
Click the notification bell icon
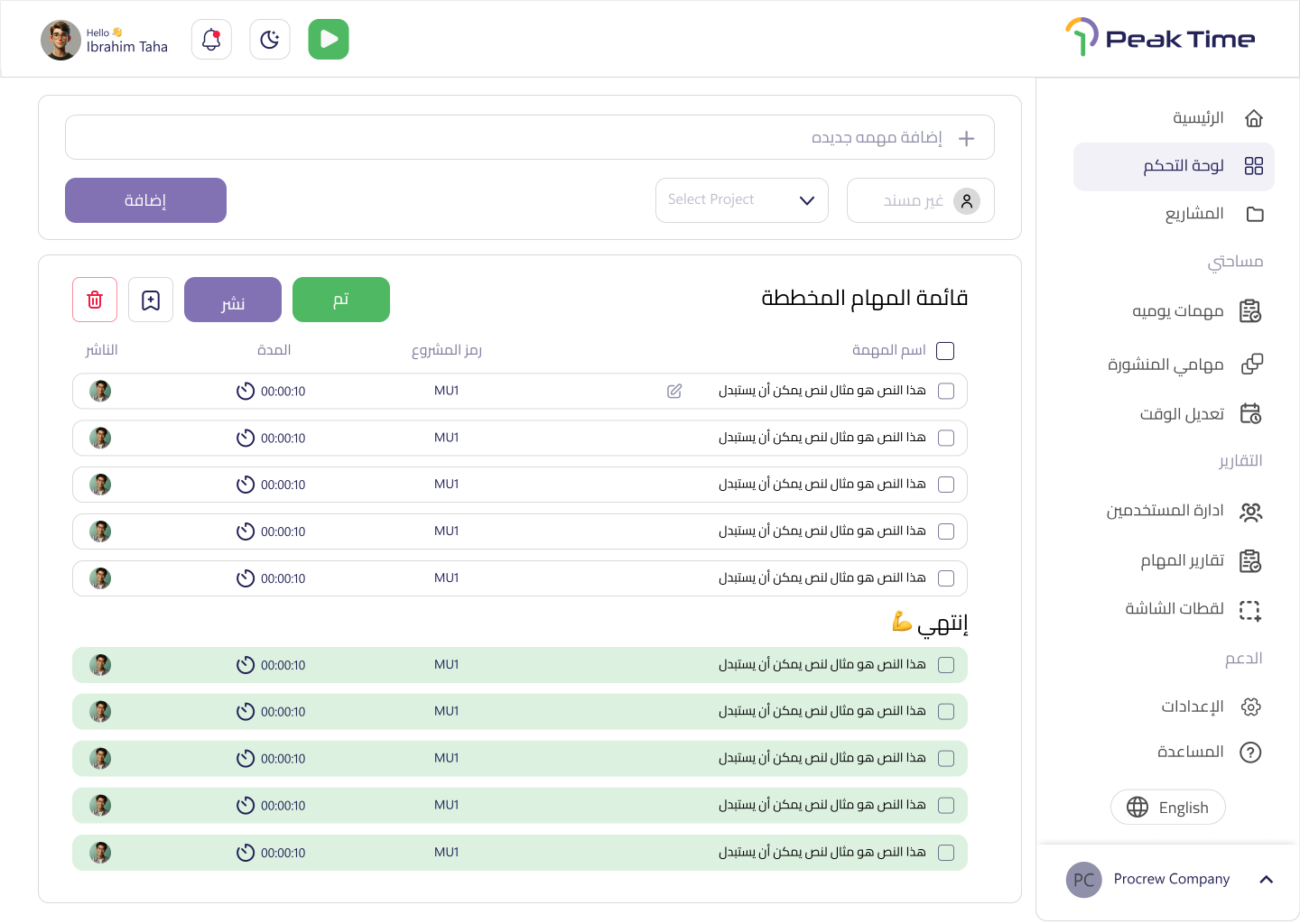[211, 40]
